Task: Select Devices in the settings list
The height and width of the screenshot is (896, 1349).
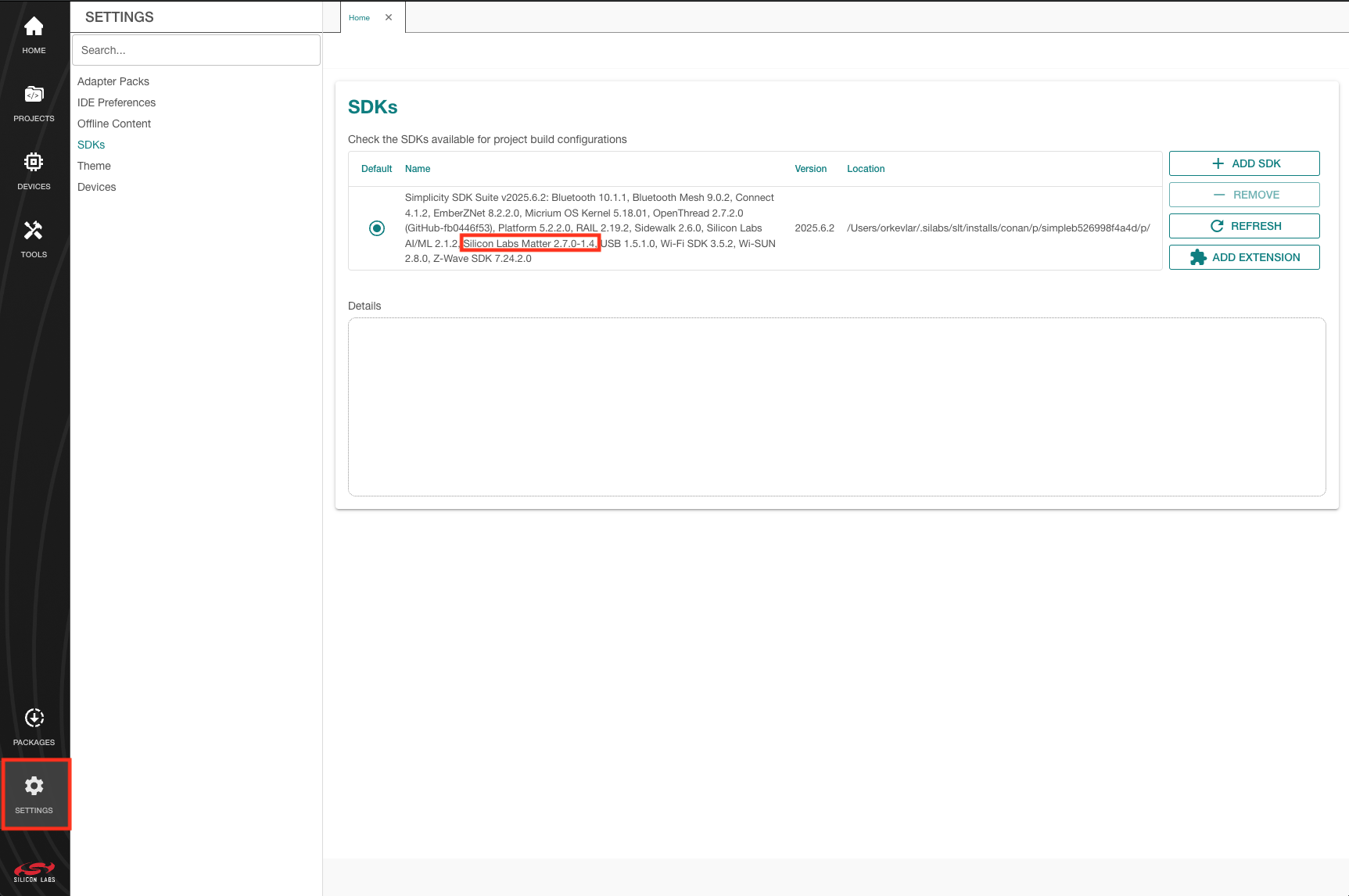Action: 96,187
